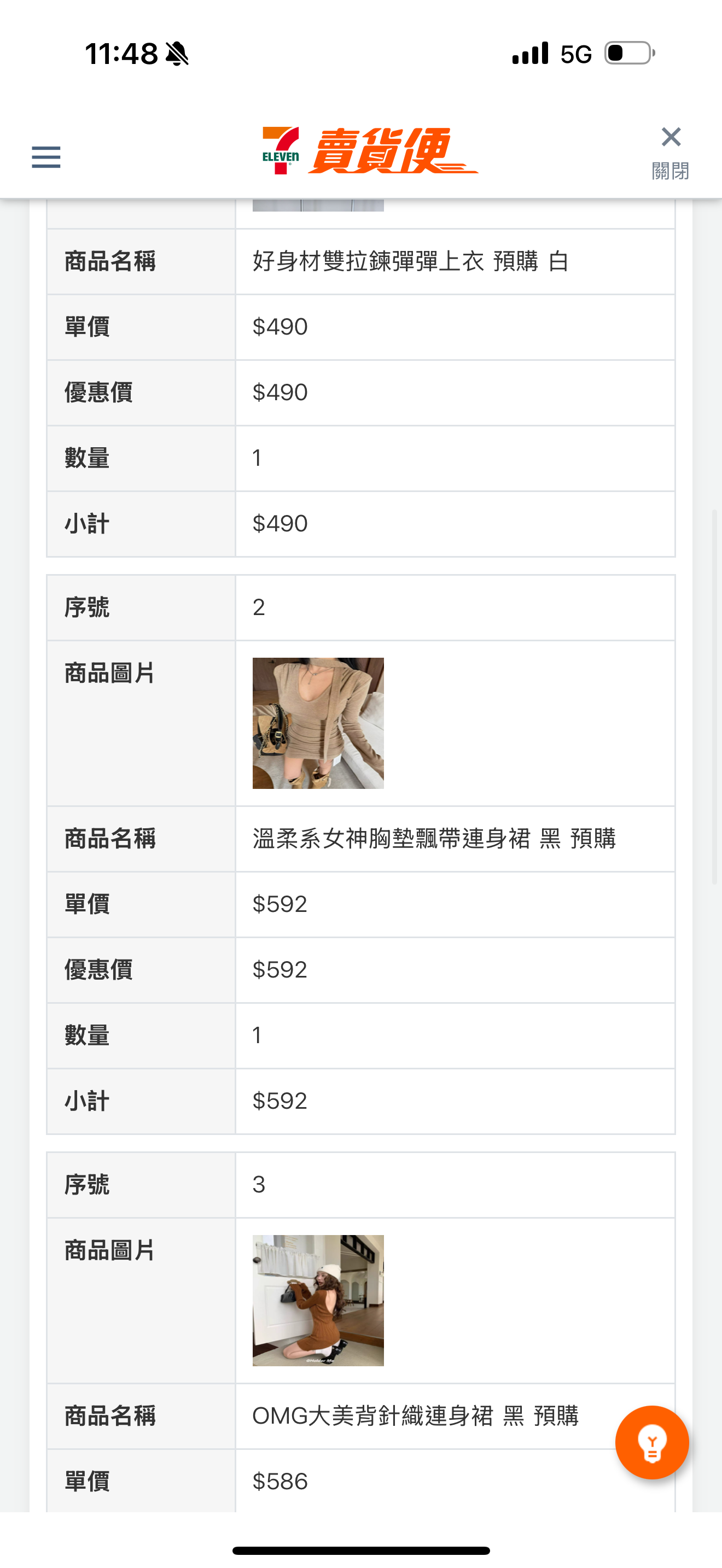The image size is (722, 1568).
Task: Open the brown knit dress thumbnail
Action: point(318,1300)
